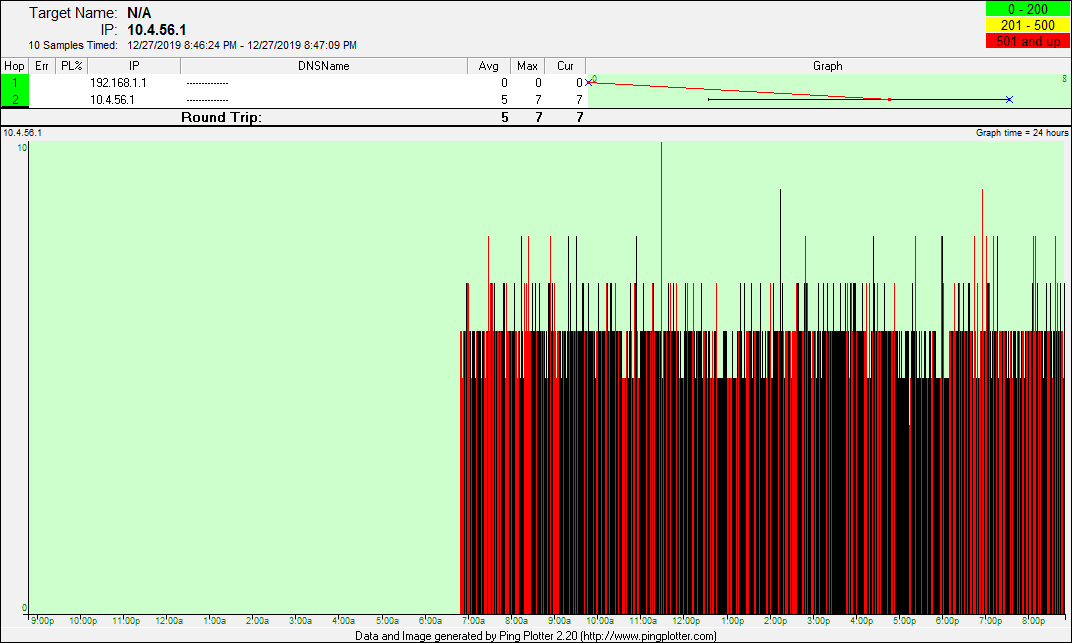Image resolution: width=1072 pixels, height=643 pixels.
Task: Click the green 0 - 200 legend swatch
Action: [x=1027, y=9]
